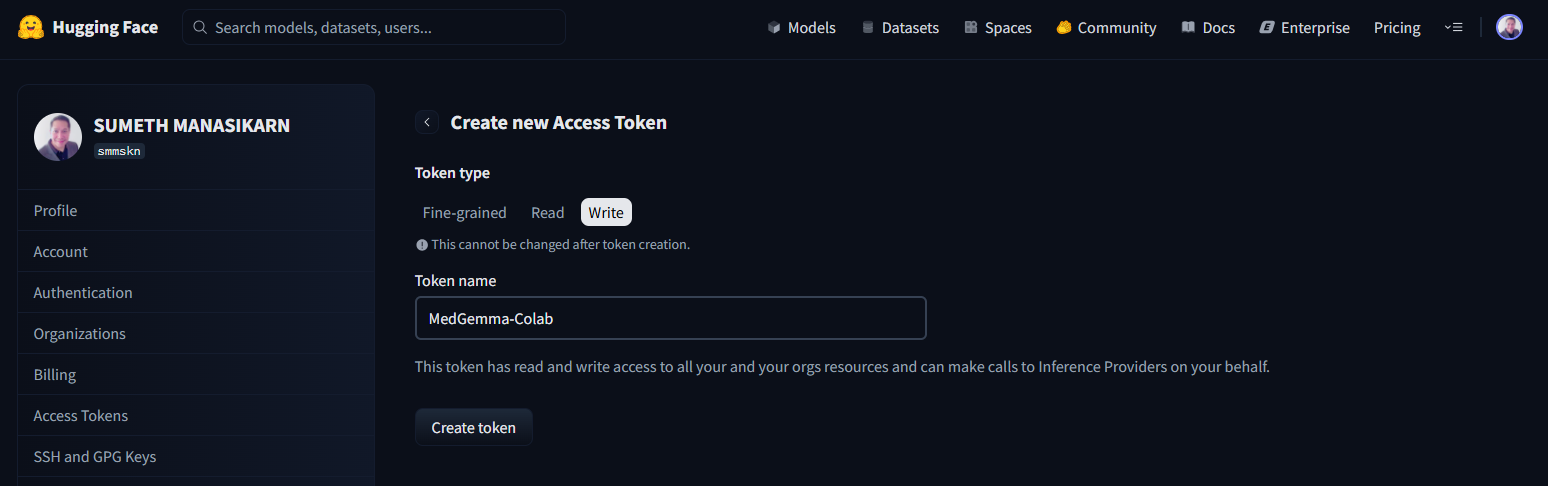Go to the Datasets page

[899, 28]
